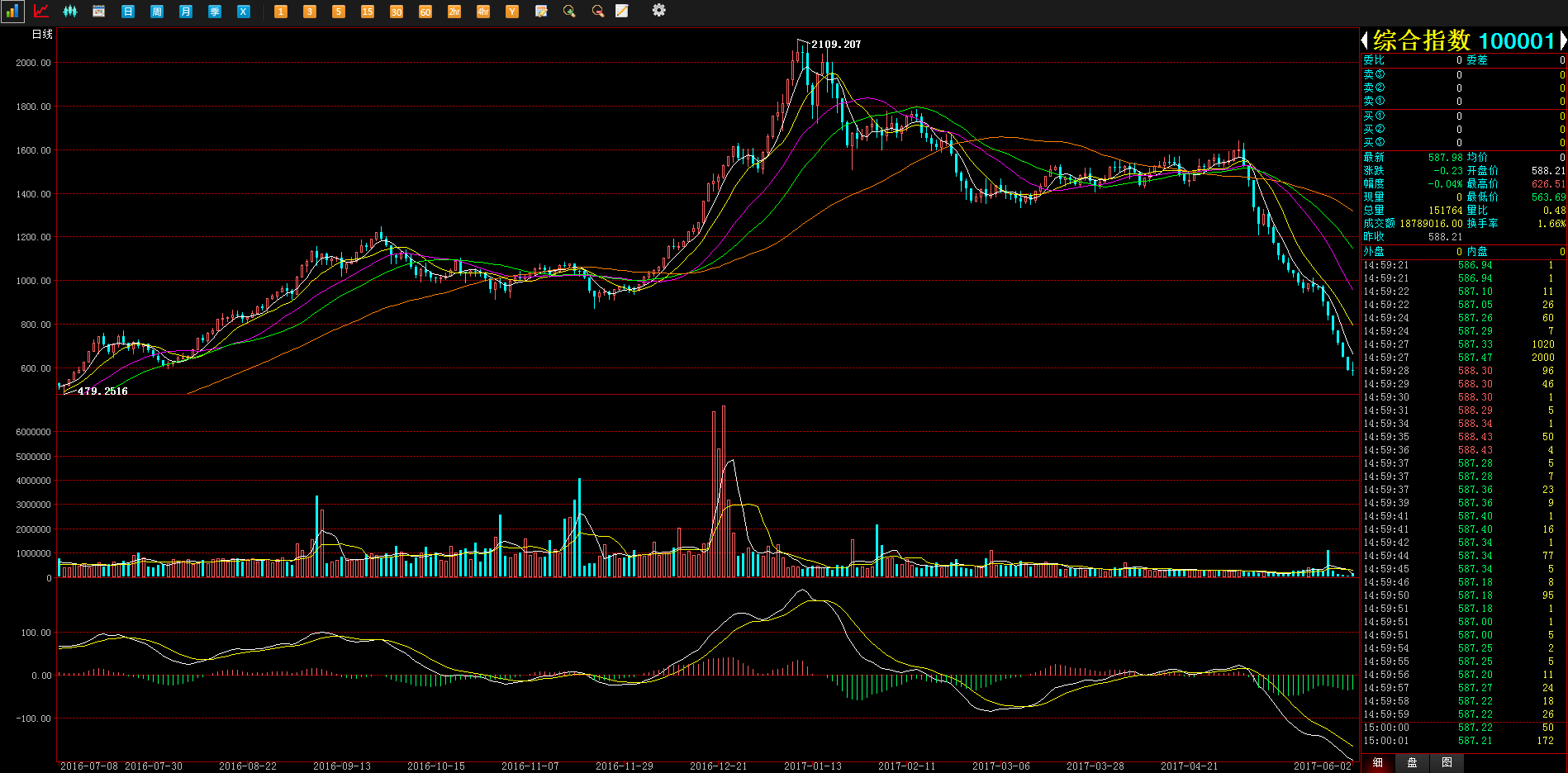Open the notepad edit icon
The image size is (1568, 773).
tap(622, 11)
